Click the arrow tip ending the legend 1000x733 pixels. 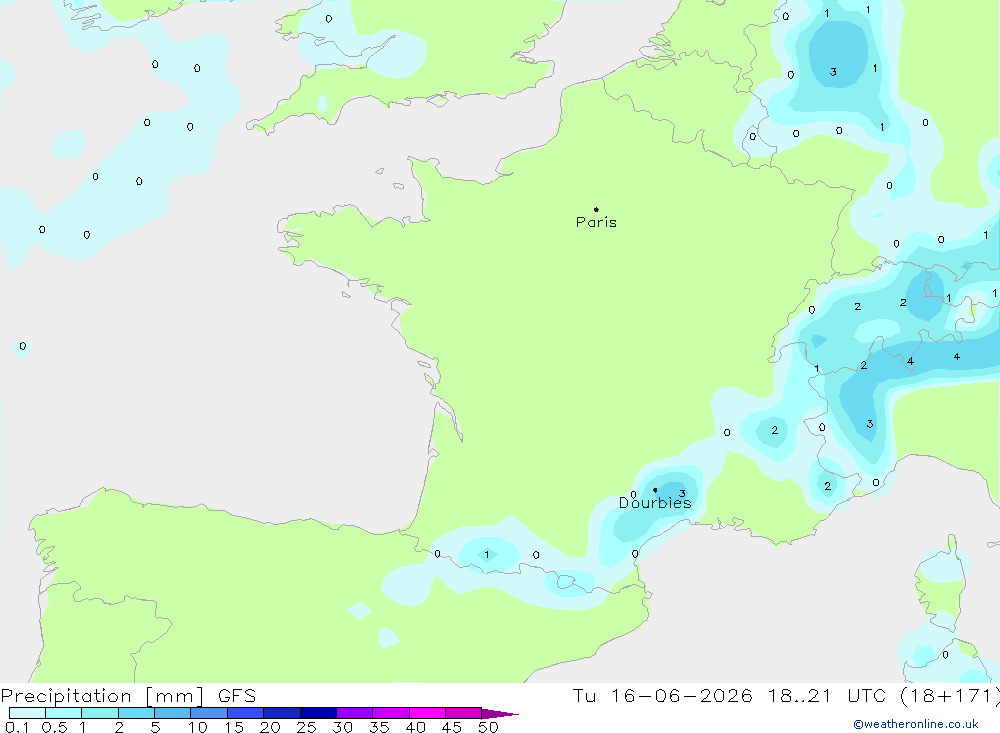500,714
